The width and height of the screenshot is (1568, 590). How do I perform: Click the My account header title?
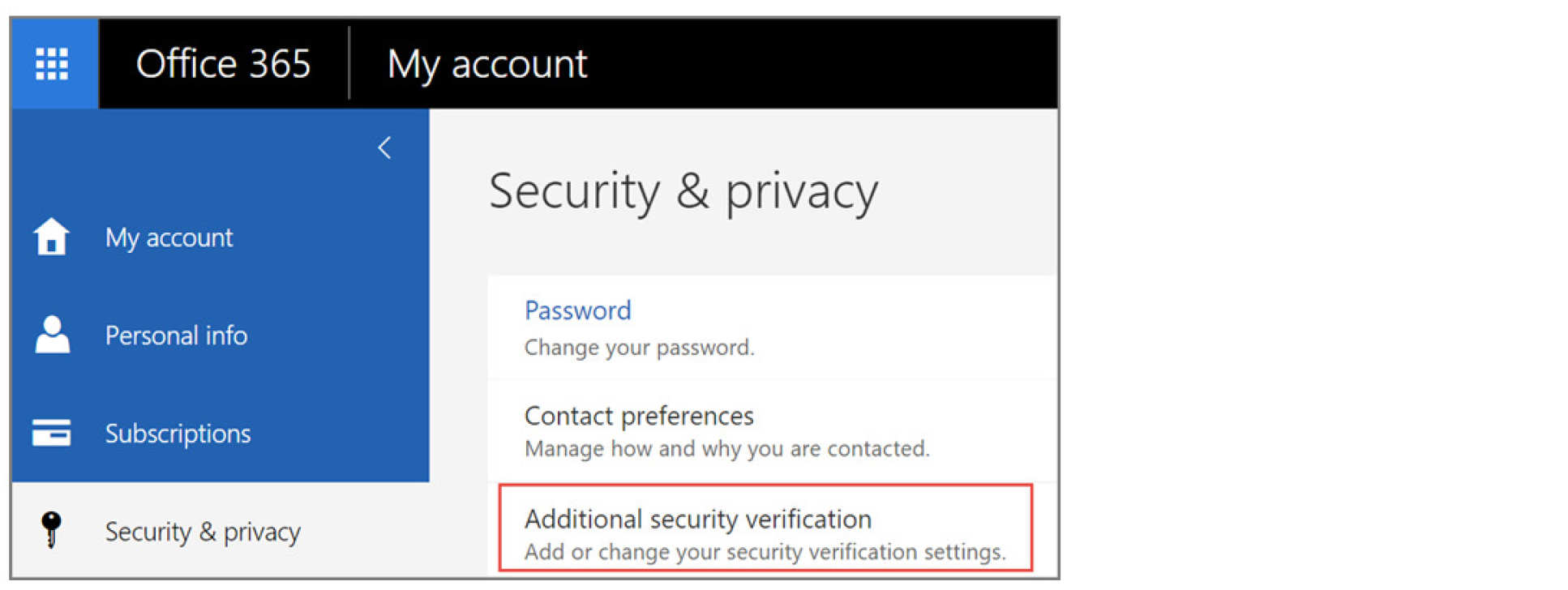click(x=486, y=63)
